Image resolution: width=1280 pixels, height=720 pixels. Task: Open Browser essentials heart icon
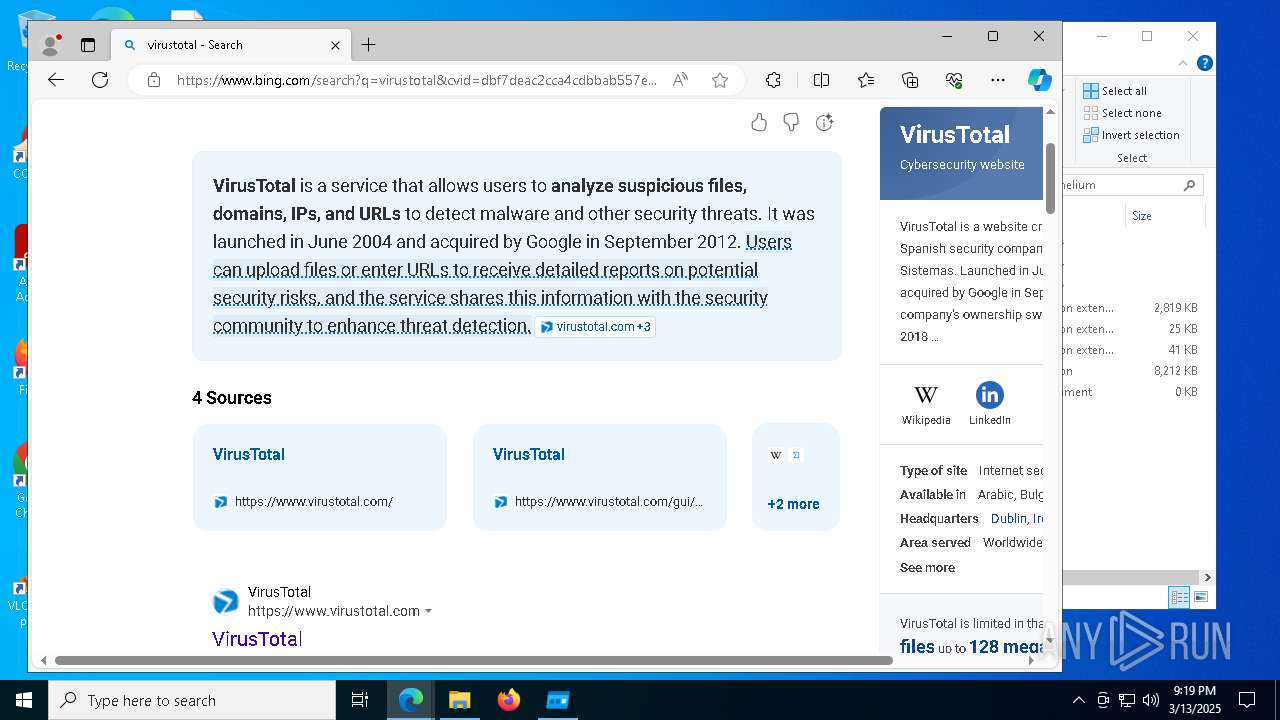(954, 80)
